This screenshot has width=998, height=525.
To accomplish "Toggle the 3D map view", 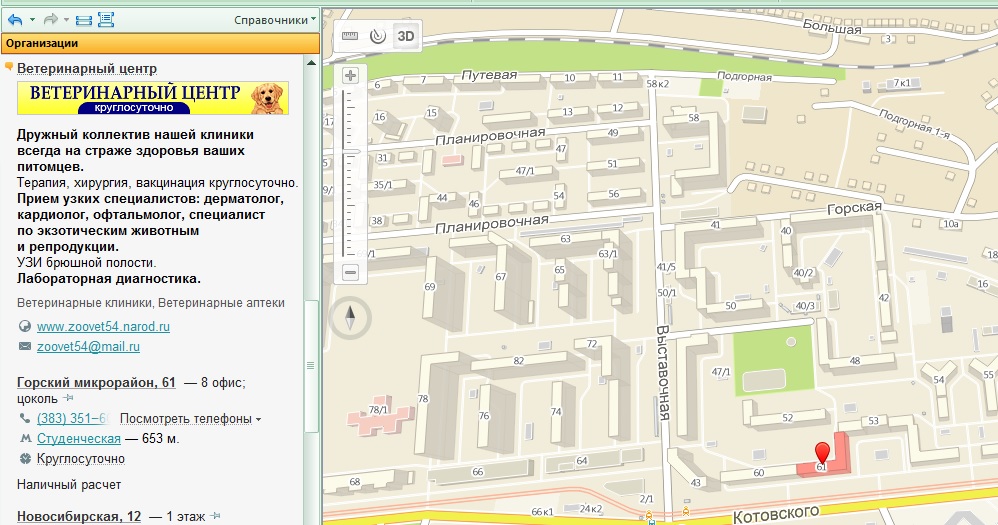I will pyautogui.click(x=406, y=36).
